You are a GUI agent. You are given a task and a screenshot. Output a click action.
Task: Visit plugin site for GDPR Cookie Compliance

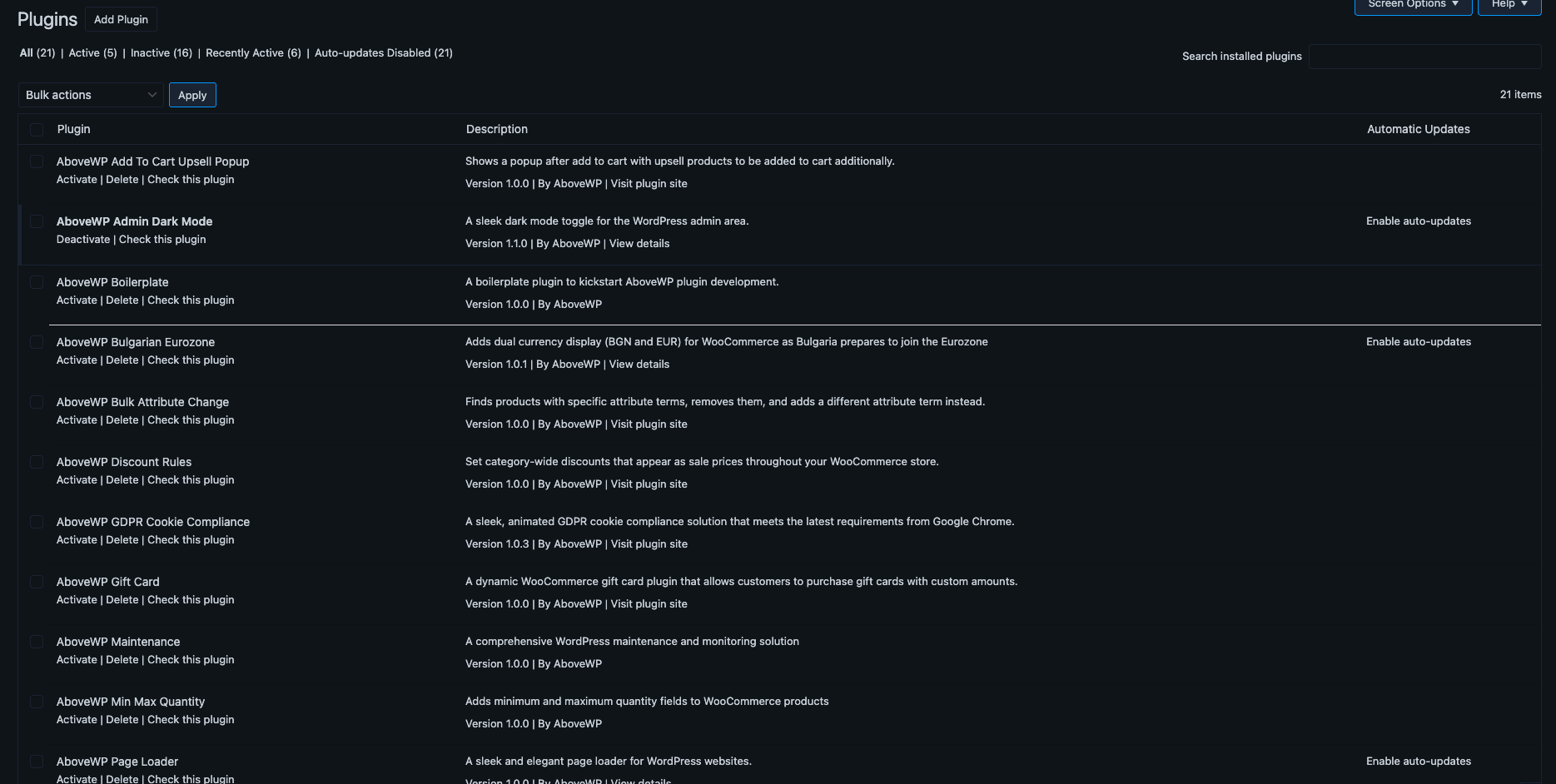point(649,544)
